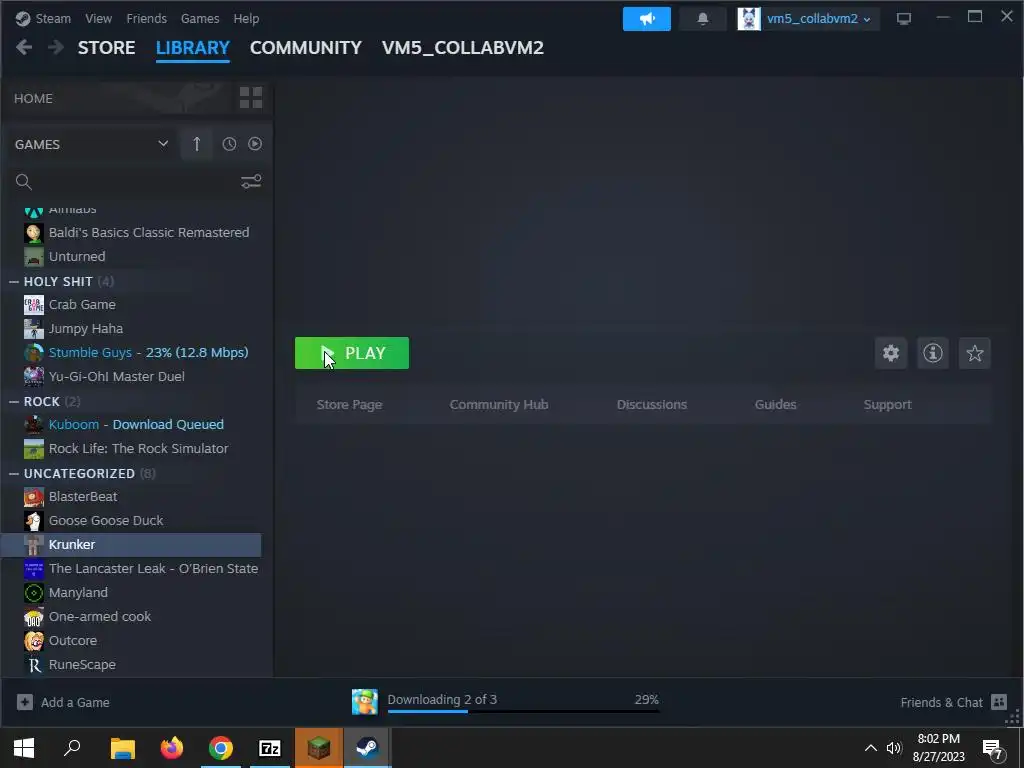Launch Krunker with the PLAY button

[352, 353]
